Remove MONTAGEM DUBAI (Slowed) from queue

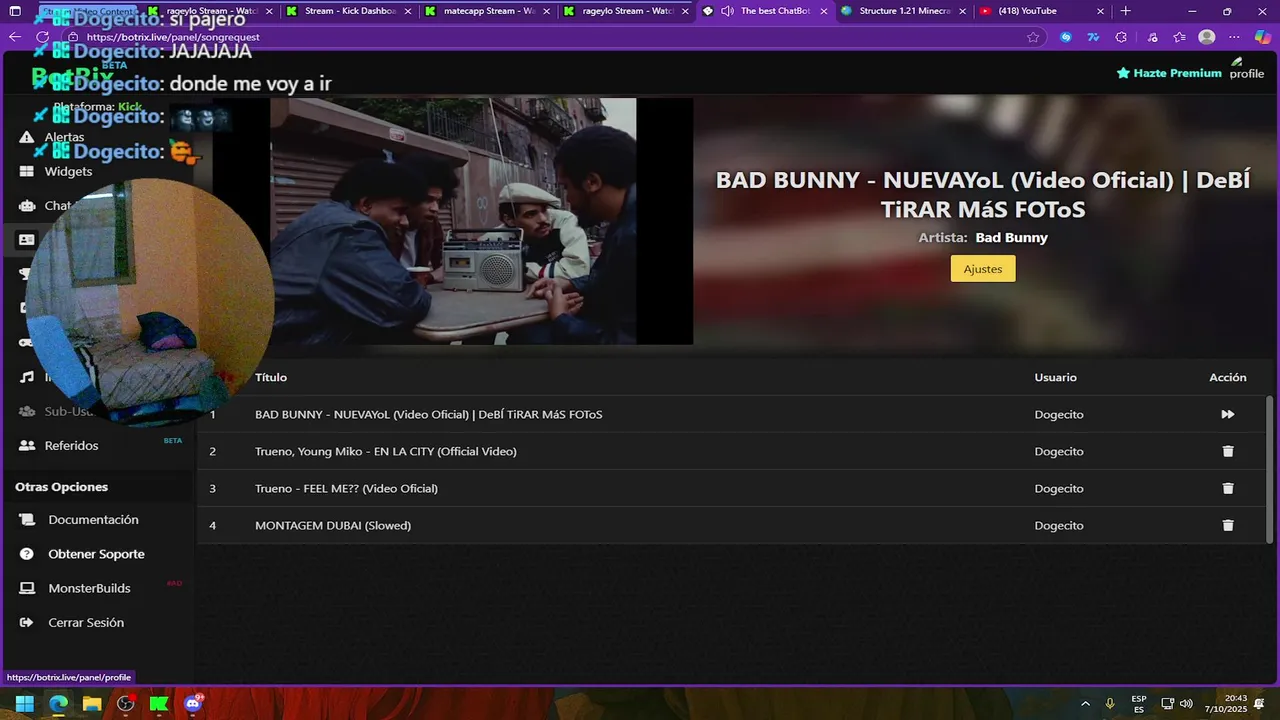tap(1228, 525)
